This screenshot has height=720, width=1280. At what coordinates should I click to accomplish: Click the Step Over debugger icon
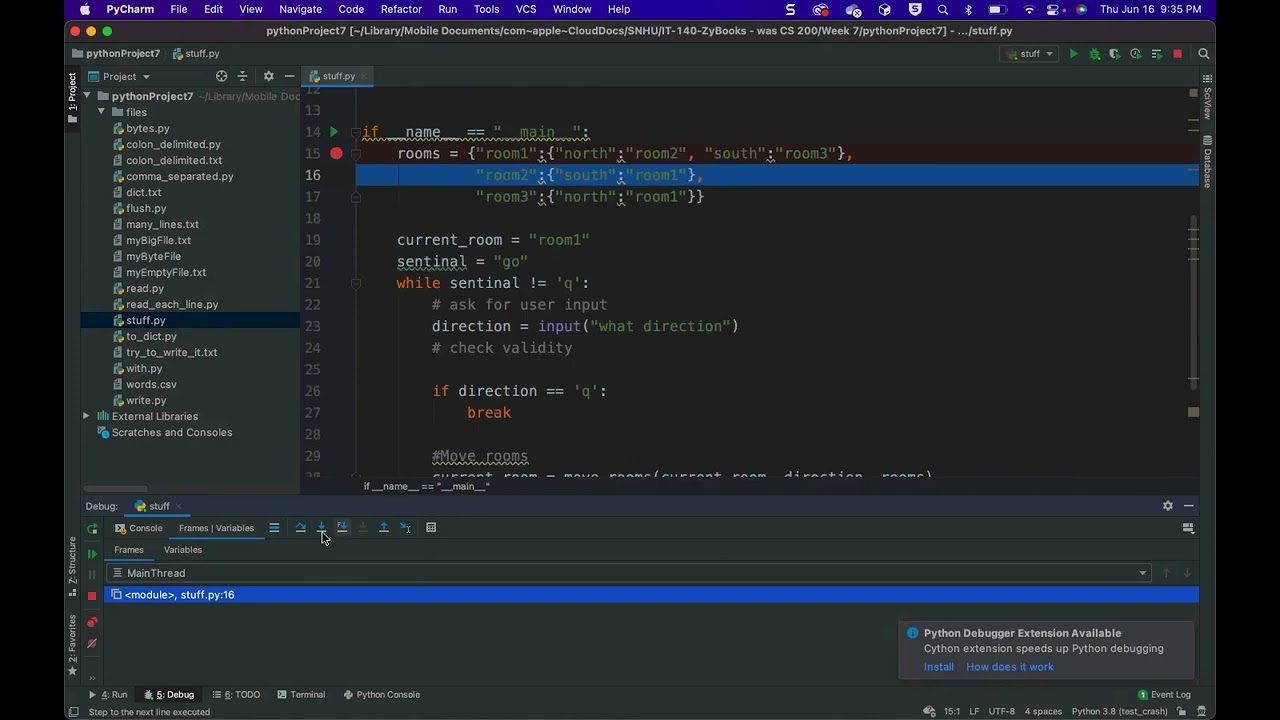point(300,528)
